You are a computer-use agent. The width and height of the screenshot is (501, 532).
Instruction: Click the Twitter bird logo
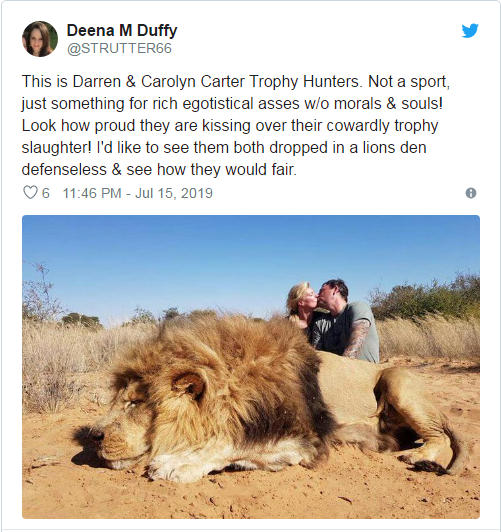[470, 31]
